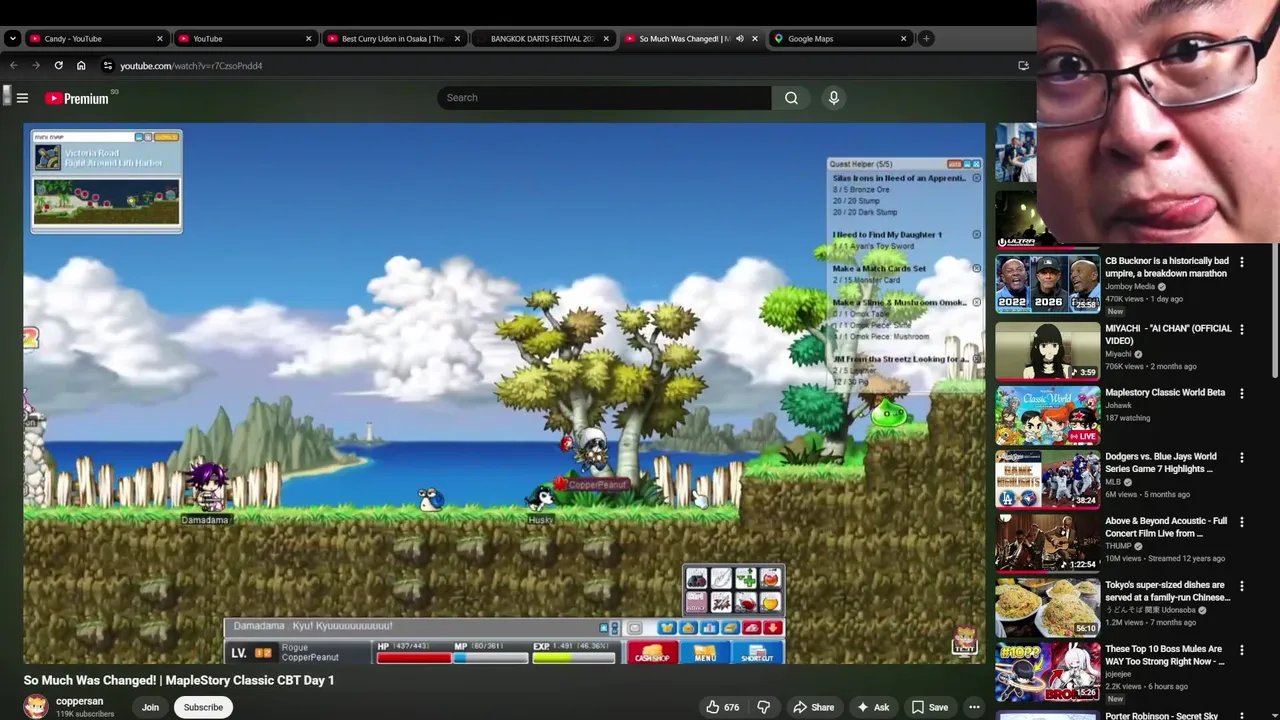Viewport: 1280px width, 720px height.
Task: Open options for CB Bucknor video
Action: pos(1242,262)
